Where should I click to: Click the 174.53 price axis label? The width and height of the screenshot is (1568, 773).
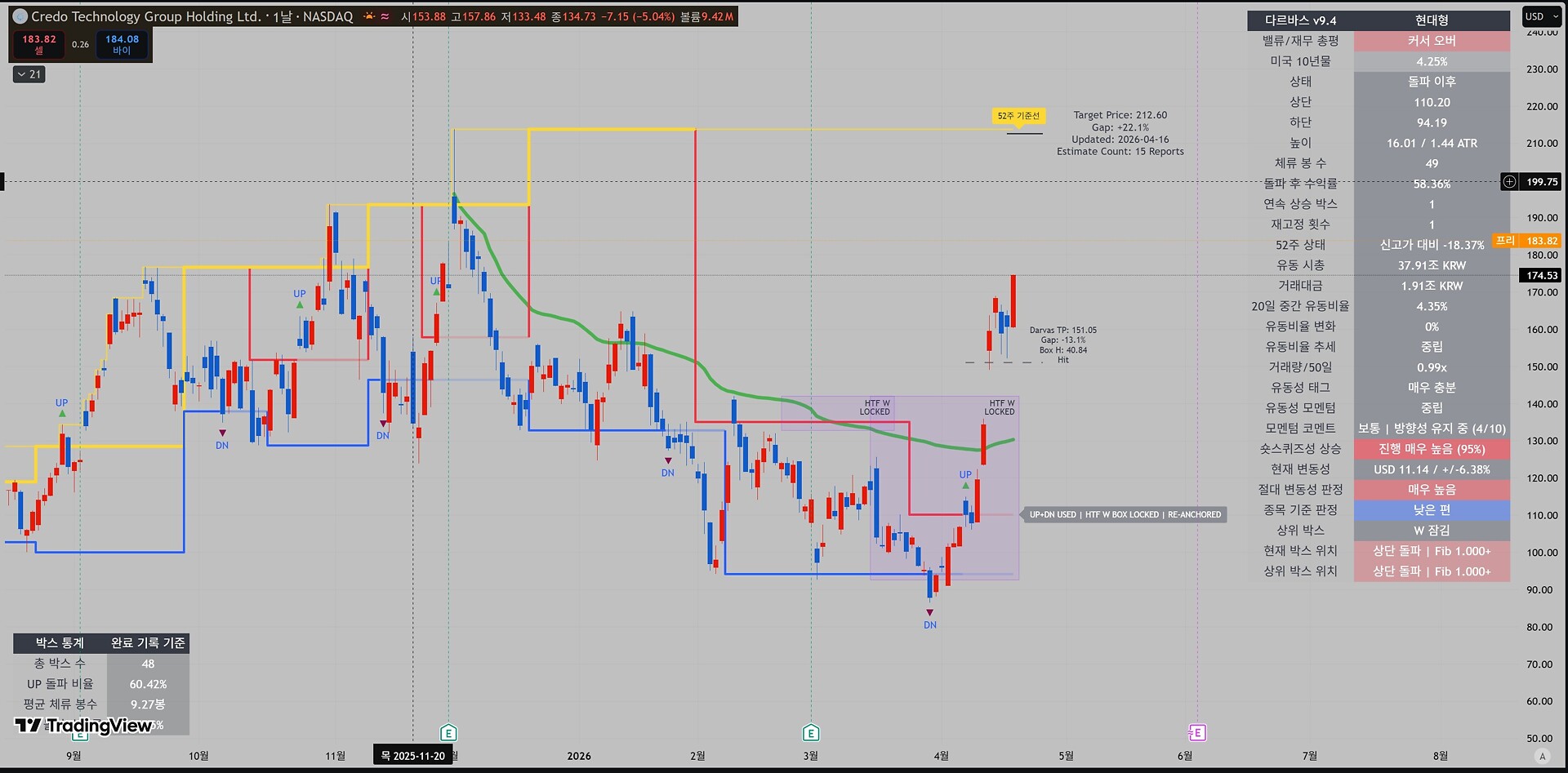[x=1542, y=276]
